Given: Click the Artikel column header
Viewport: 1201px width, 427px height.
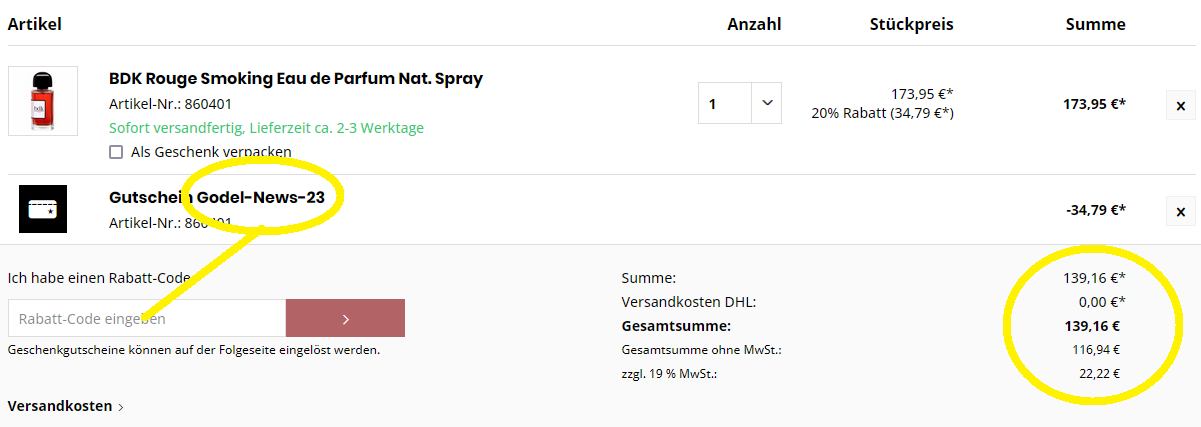Looking at the screenshot, I should [x=35, y=24].
